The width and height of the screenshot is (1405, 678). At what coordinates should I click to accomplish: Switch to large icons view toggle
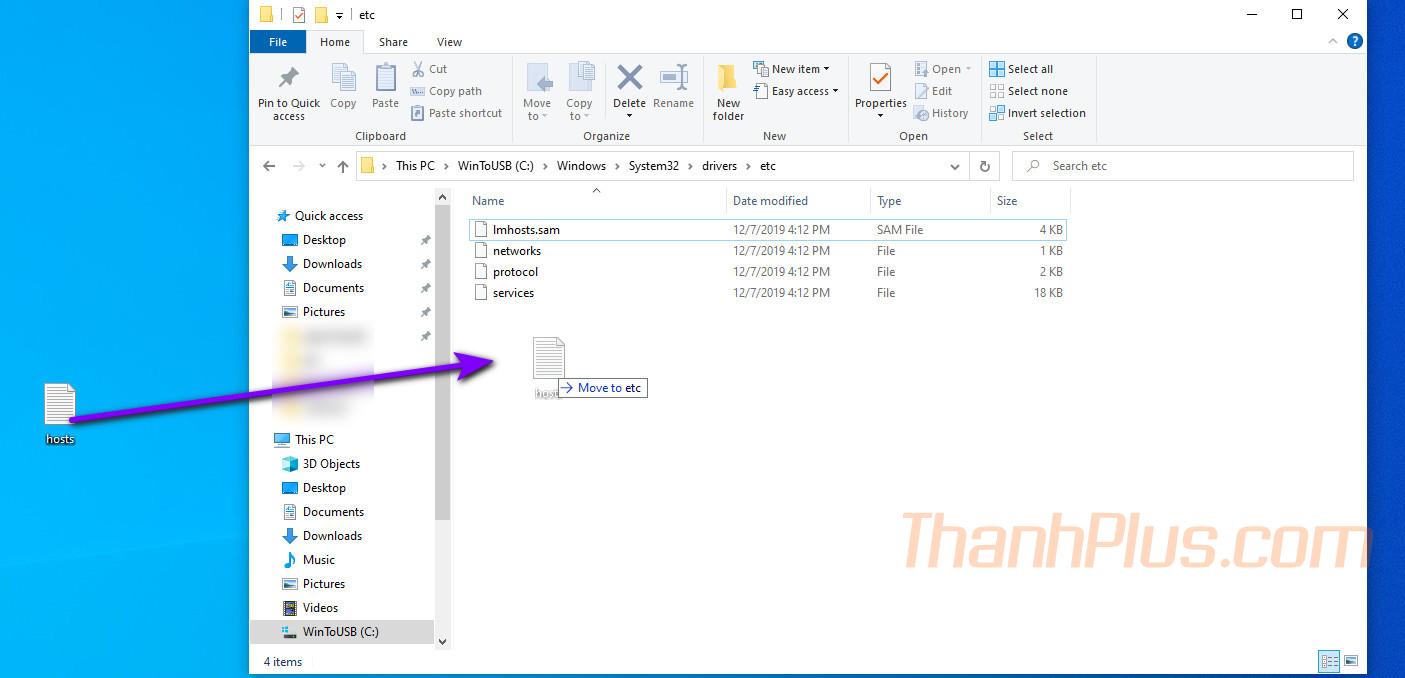1351,661
